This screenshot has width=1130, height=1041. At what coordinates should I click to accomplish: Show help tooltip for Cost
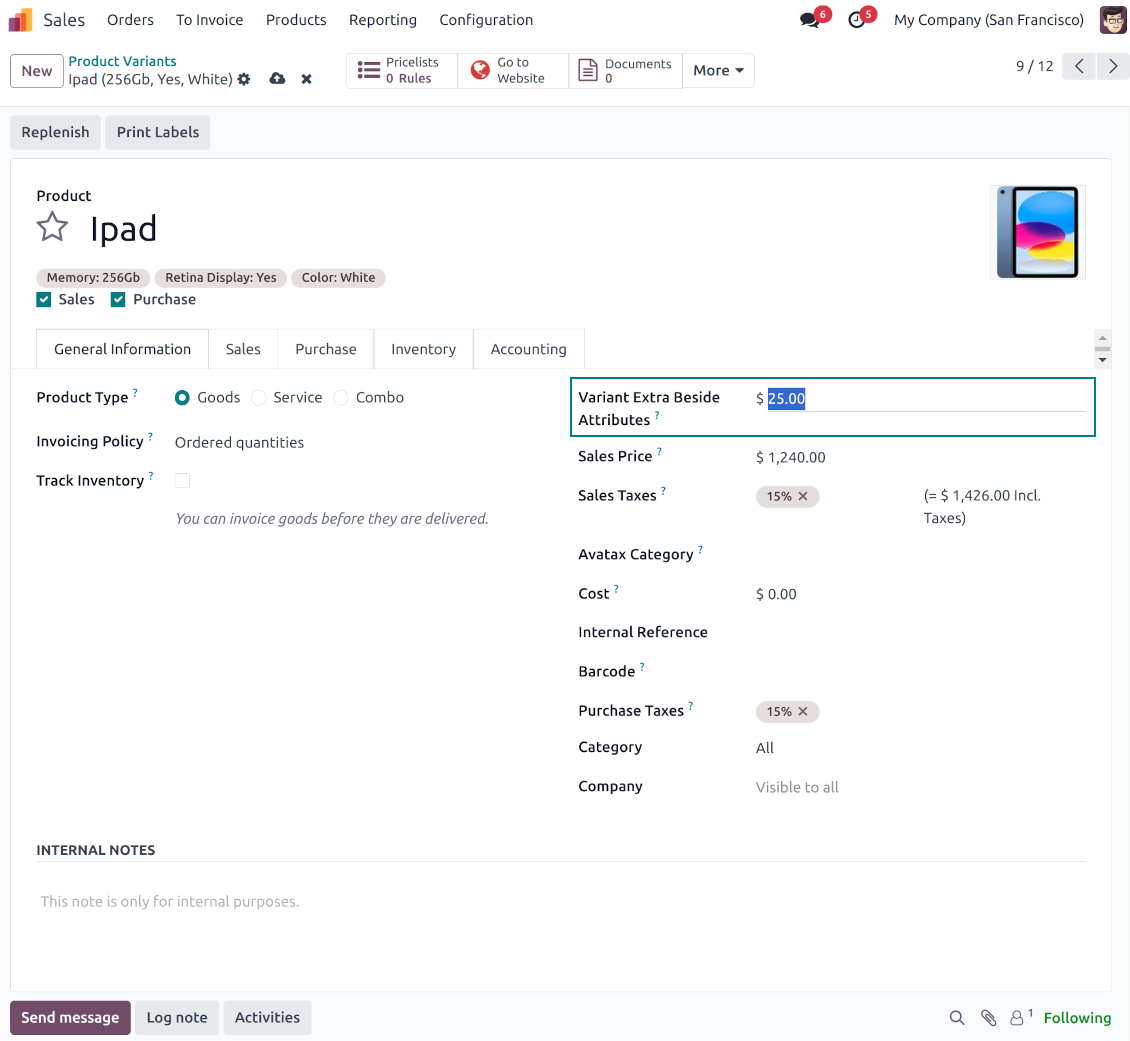(x=616, y=589)
